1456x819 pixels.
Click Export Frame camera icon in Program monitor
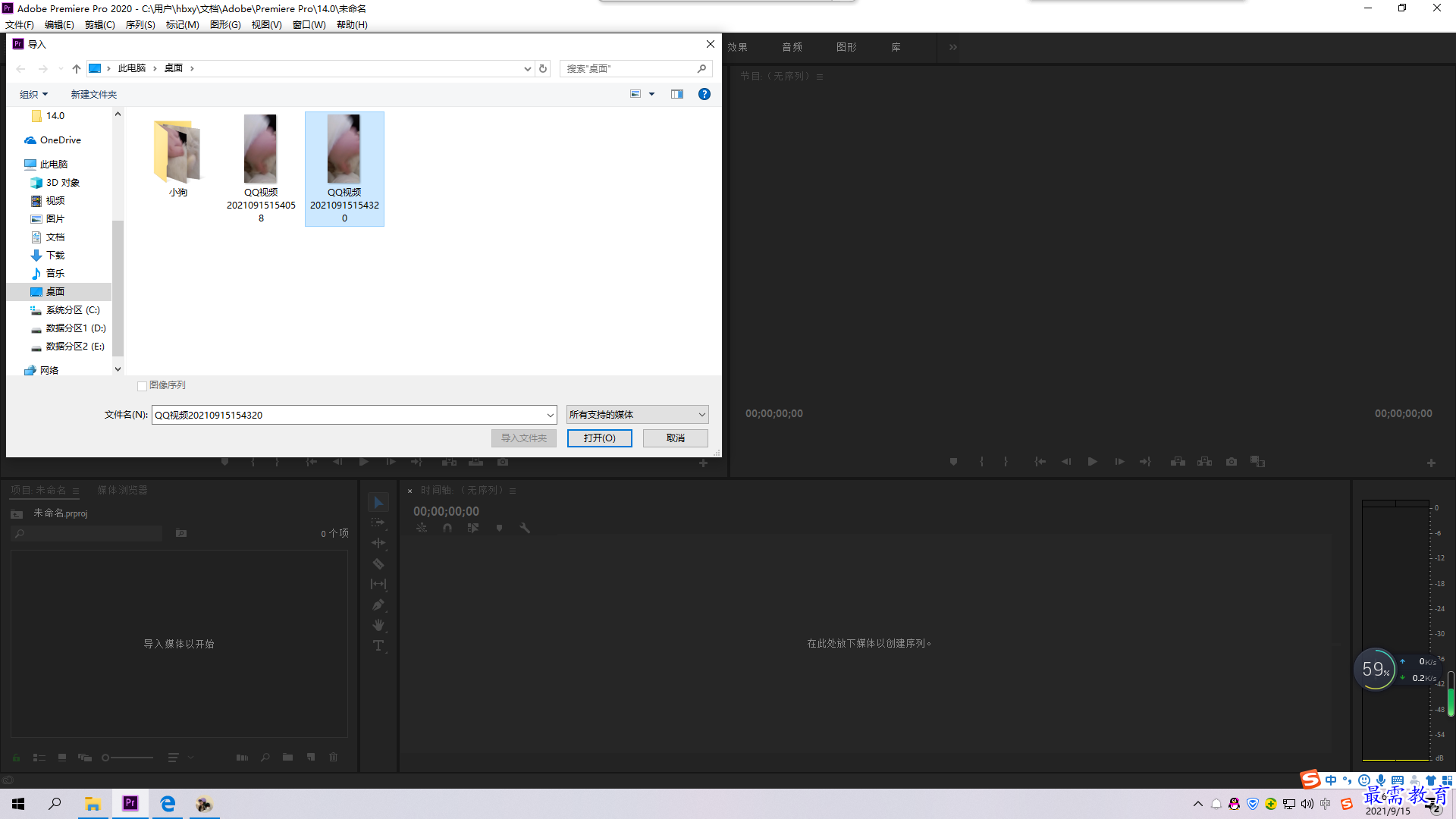coord(1232,462)
